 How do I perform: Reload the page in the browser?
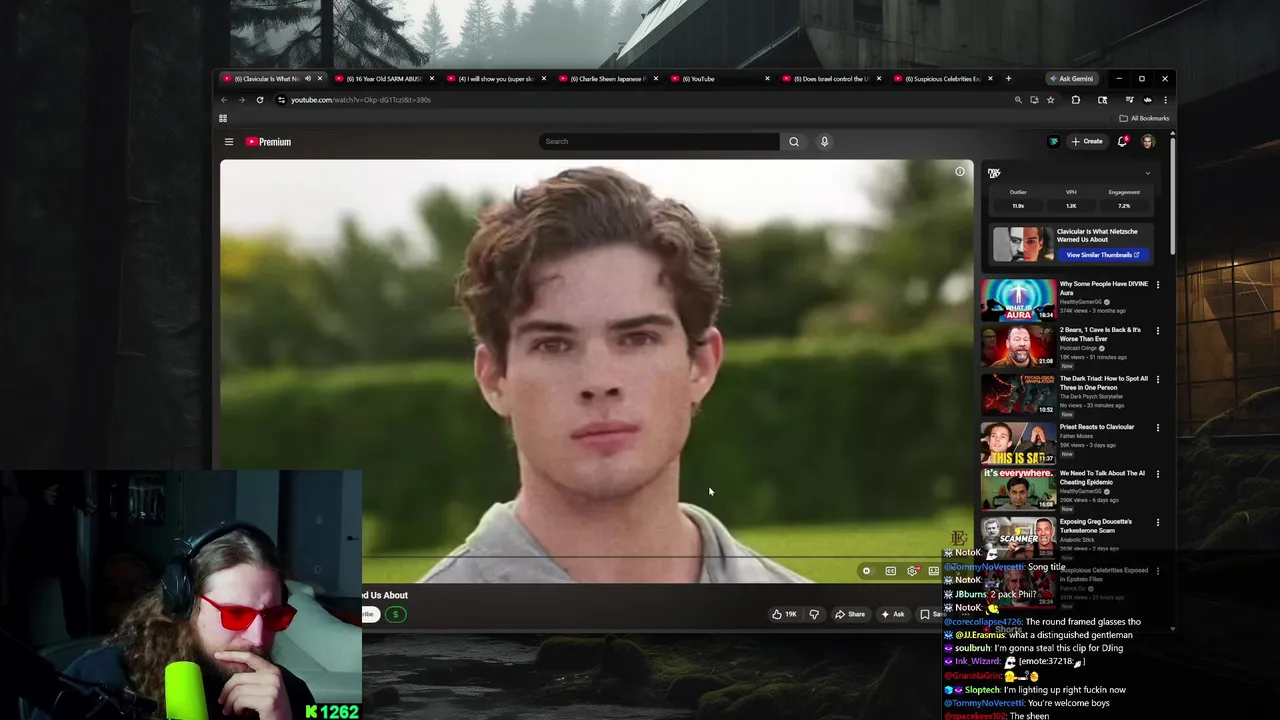(259, 100)
